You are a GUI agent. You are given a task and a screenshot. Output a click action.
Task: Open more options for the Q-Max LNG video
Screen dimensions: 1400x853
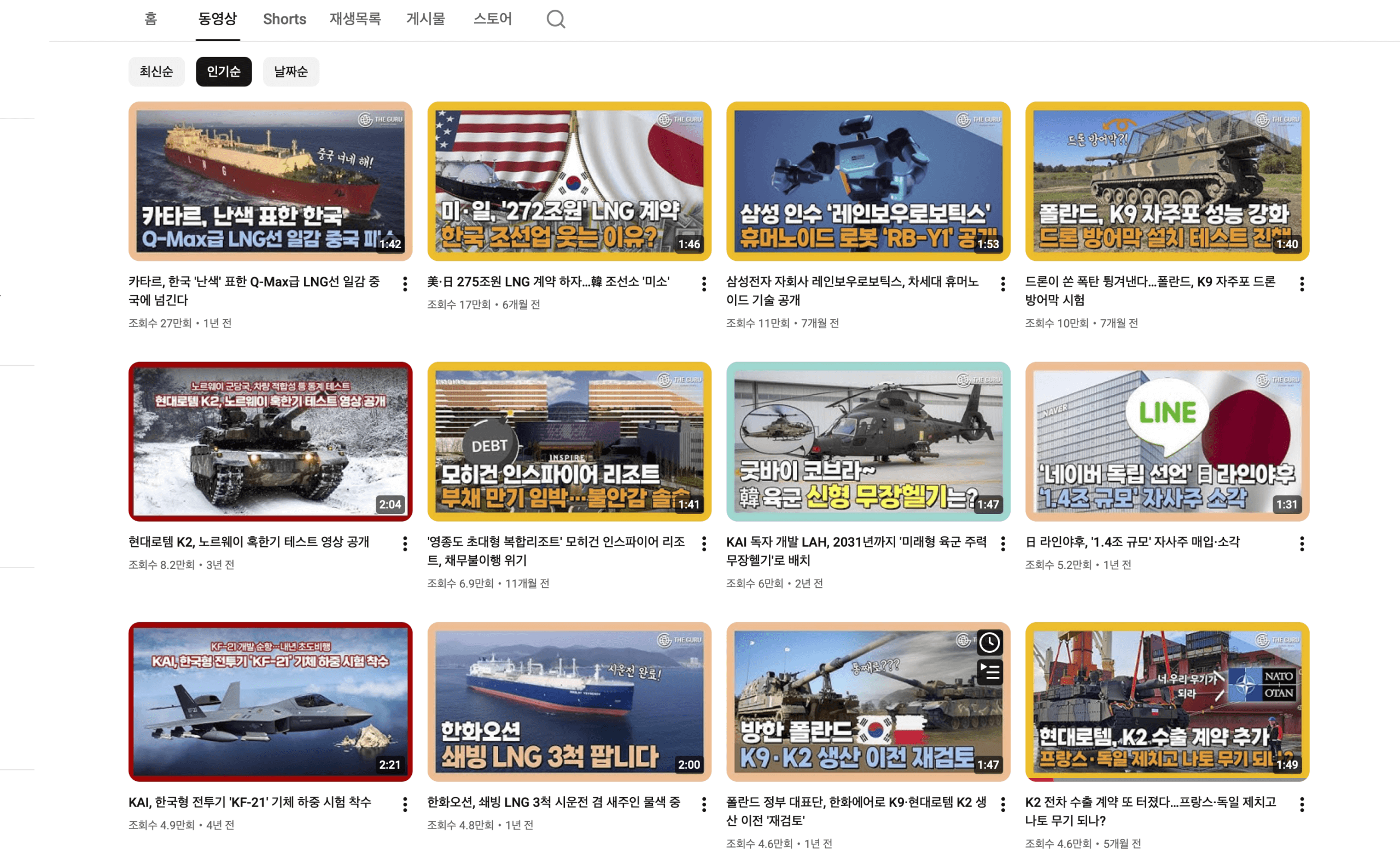click(405, 284)
